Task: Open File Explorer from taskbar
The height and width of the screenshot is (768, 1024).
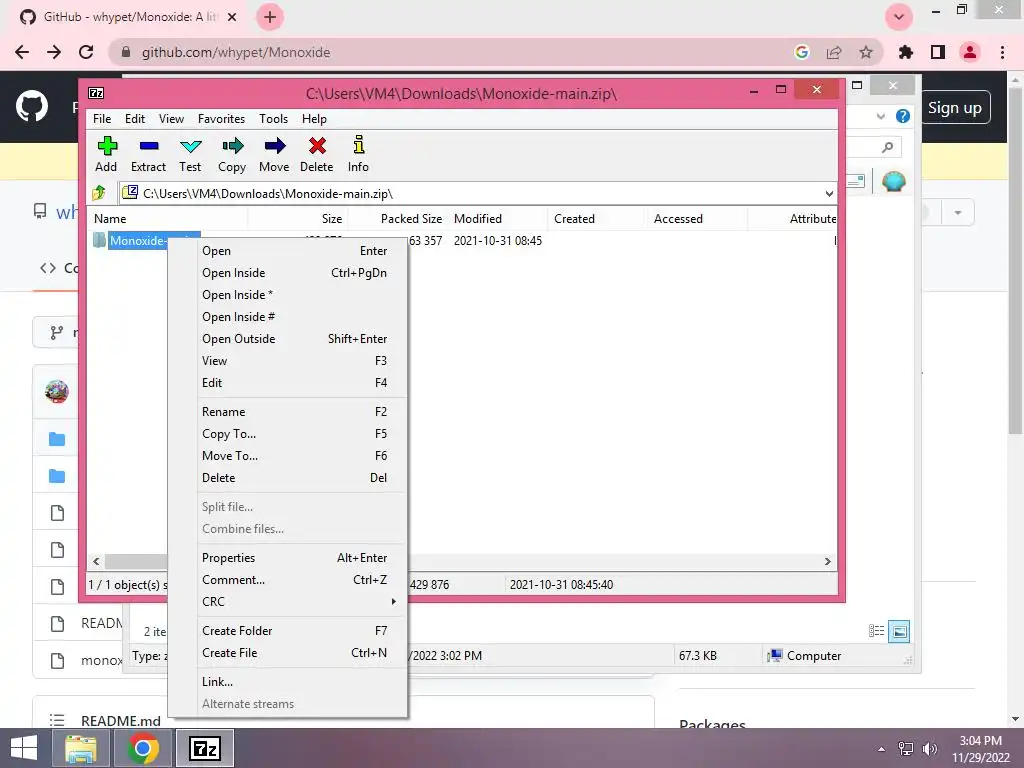Action: (x=81, y=748)
